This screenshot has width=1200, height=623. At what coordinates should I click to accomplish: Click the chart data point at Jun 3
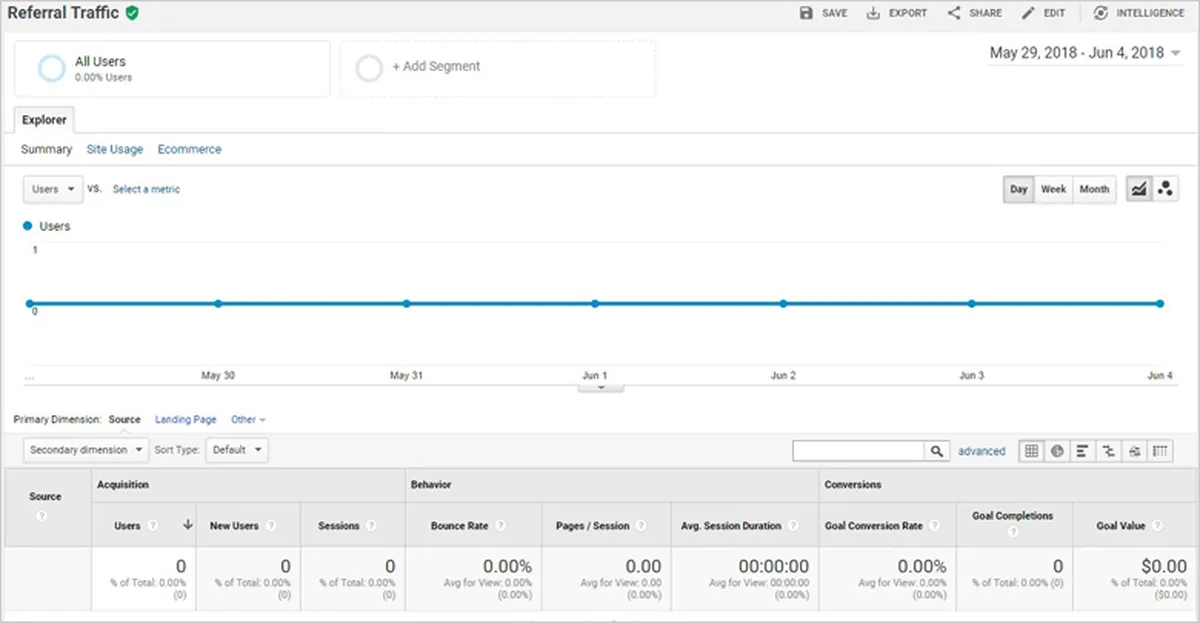click(971, 303)
